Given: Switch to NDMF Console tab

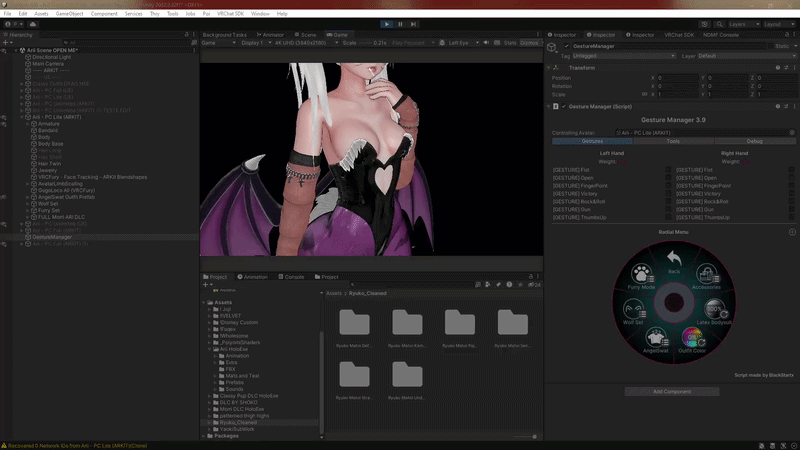Looking at the screenshot, I should coord(720,35).
